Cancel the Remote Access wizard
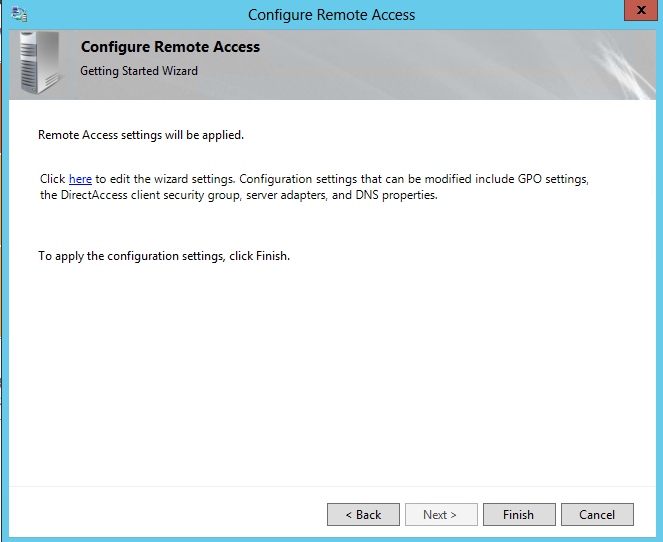 [x=597, y=514]
